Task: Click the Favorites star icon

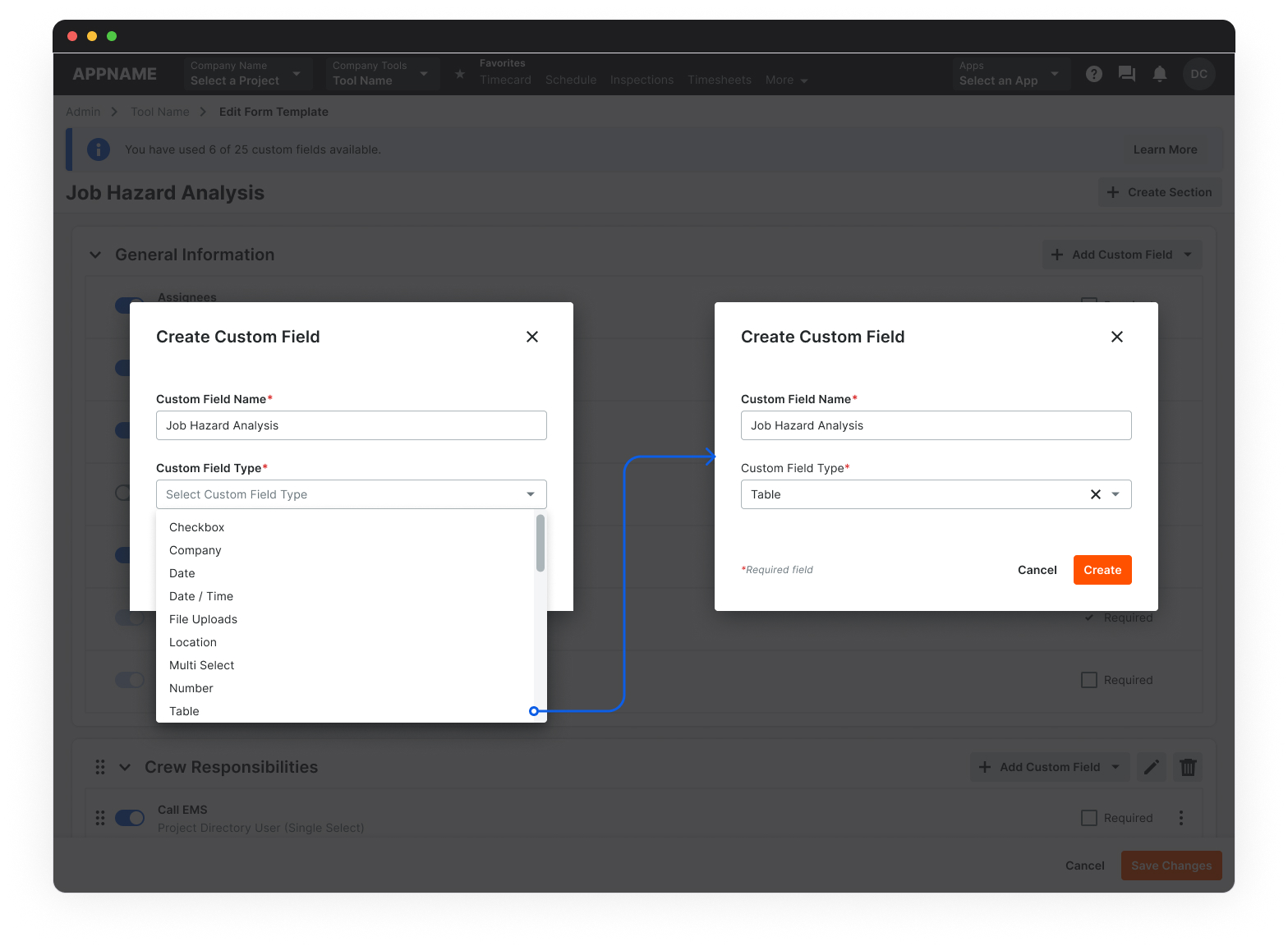Action: tap(460, 74)
